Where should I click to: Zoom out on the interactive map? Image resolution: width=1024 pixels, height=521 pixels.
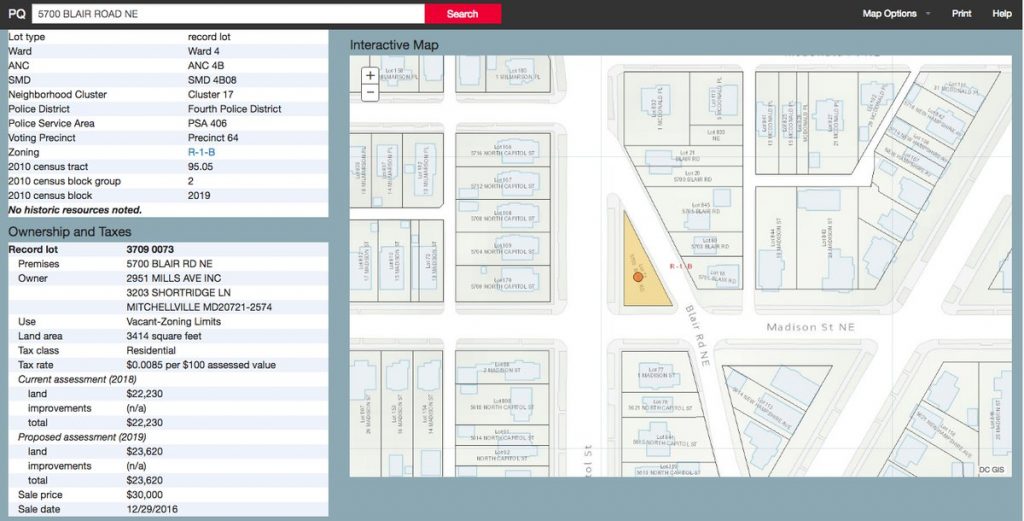click(x=370, y=93)
